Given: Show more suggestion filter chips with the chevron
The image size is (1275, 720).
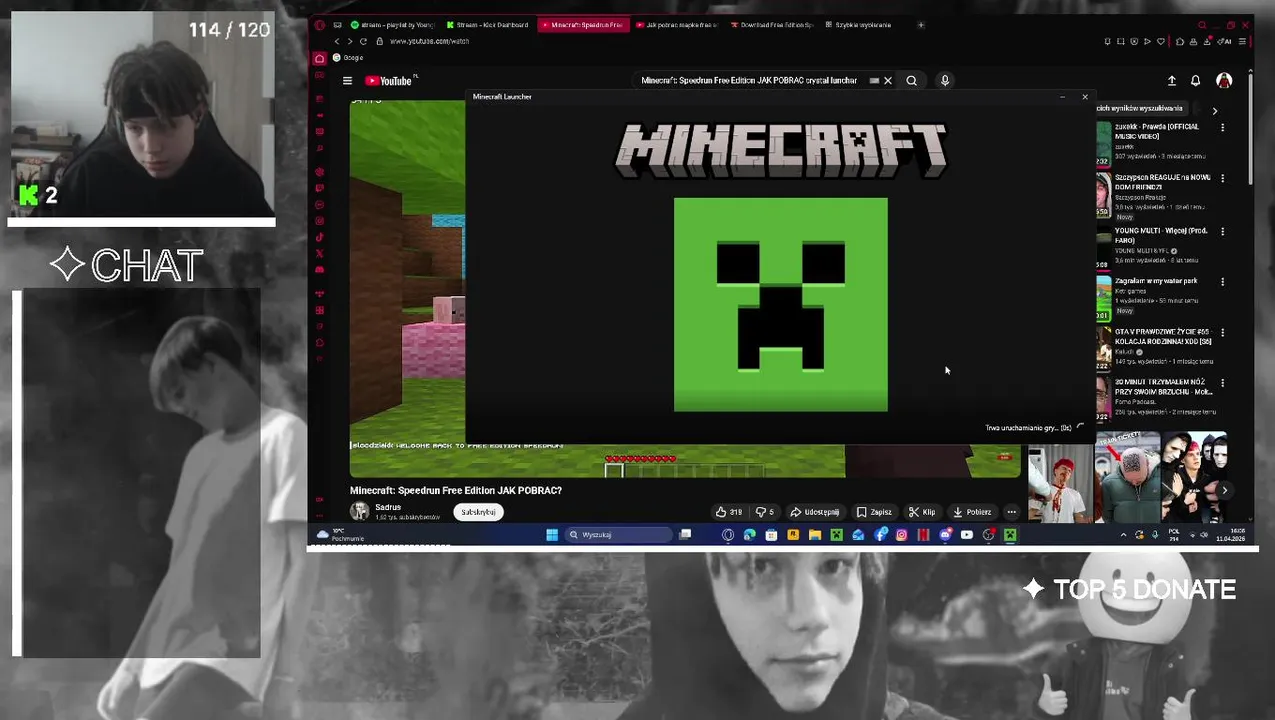Looking at the screenshot, I should [x=1215, y=111].
